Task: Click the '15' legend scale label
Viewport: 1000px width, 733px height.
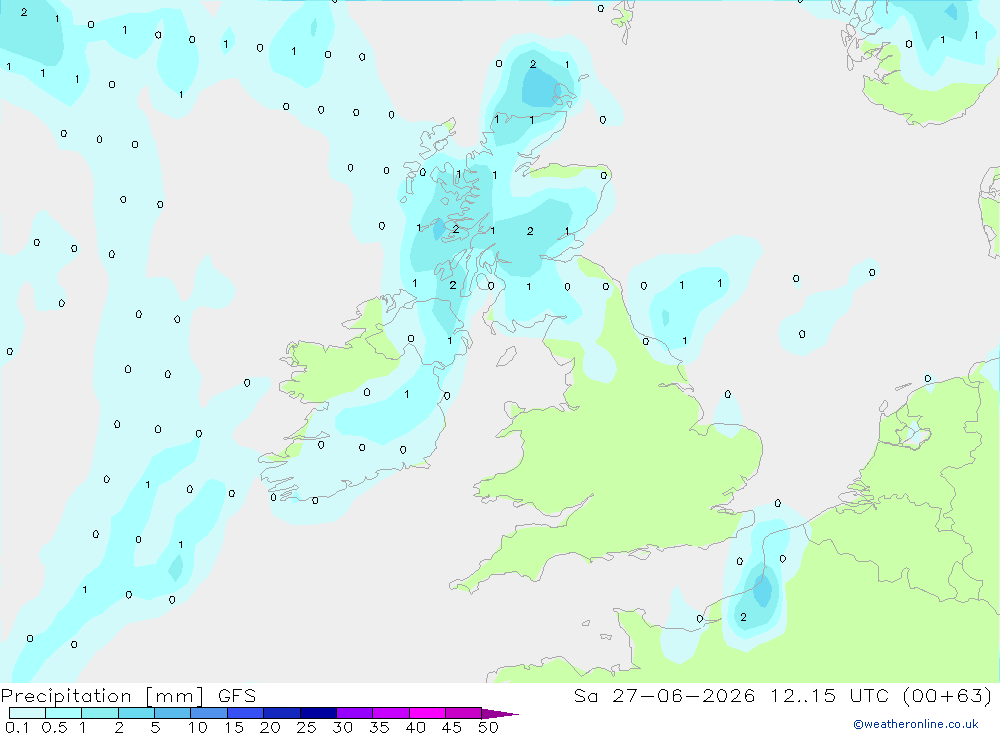Action: coord(234,727)
